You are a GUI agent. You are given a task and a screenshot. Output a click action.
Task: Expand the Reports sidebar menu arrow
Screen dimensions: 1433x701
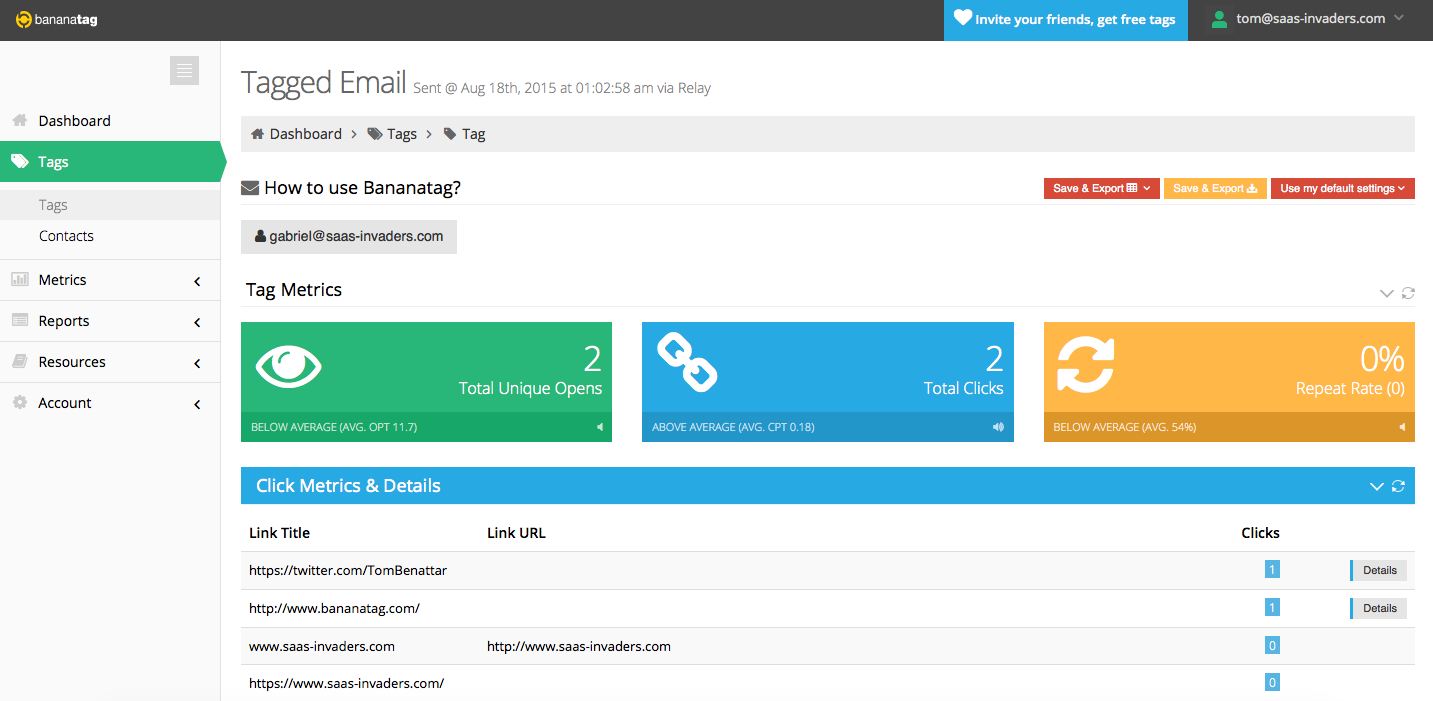click(x=197, y=322)
